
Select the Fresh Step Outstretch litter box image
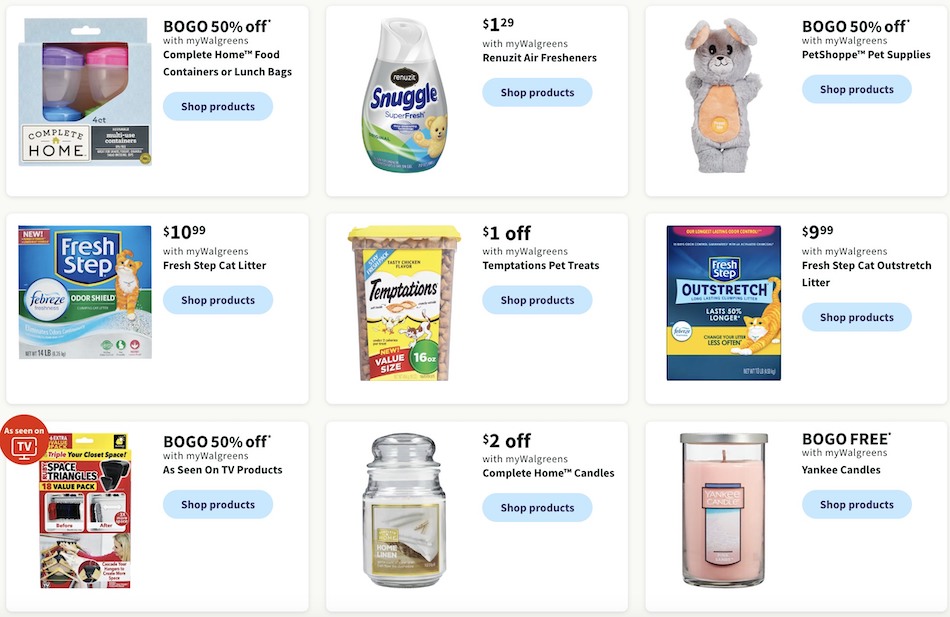click(723, 303)
